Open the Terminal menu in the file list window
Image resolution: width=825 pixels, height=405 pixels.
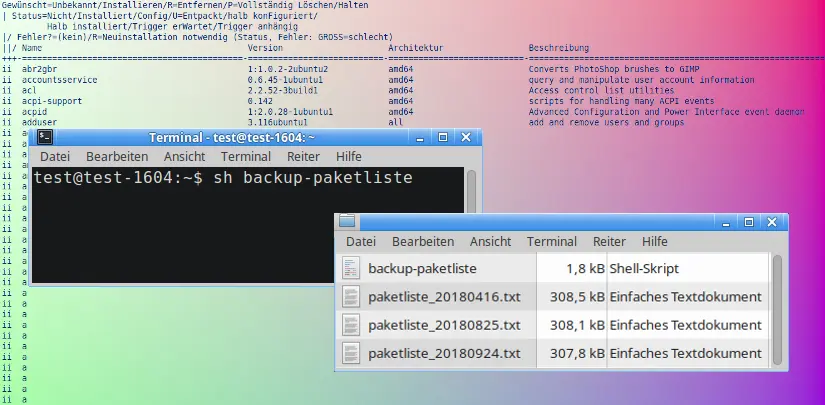[552, 242]
